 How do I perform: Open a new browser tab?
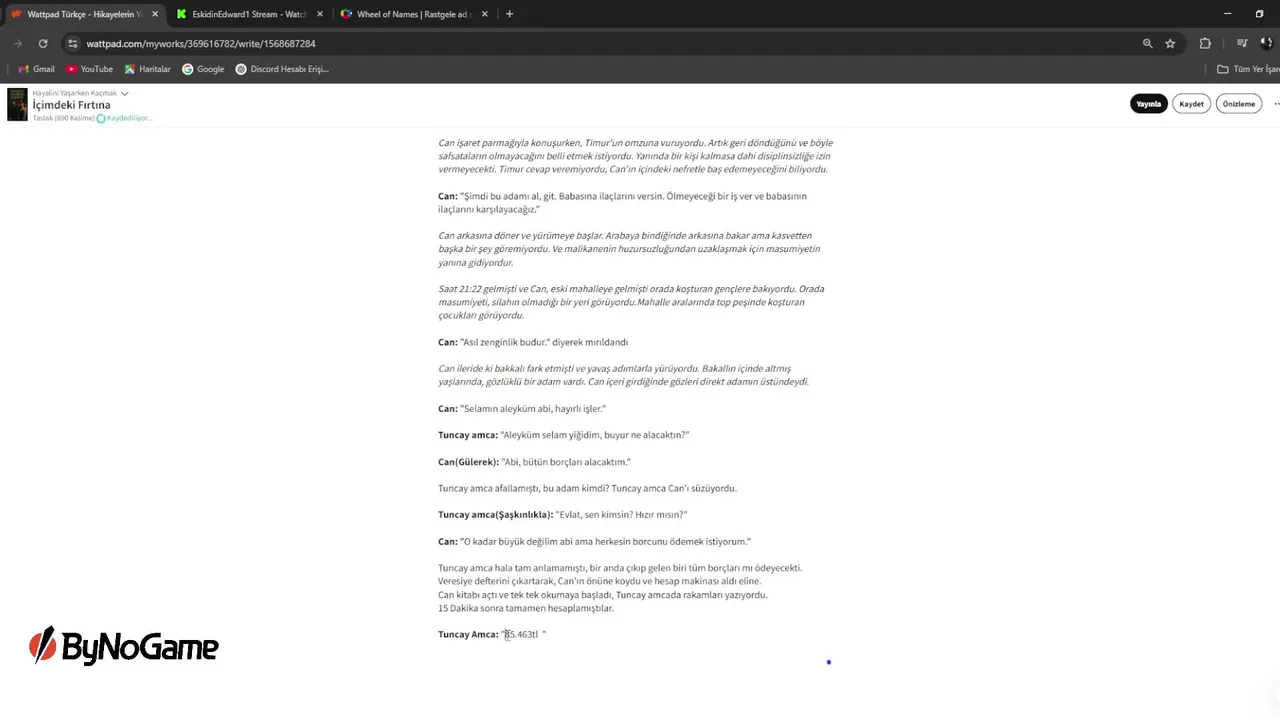[x=509, y=14]
